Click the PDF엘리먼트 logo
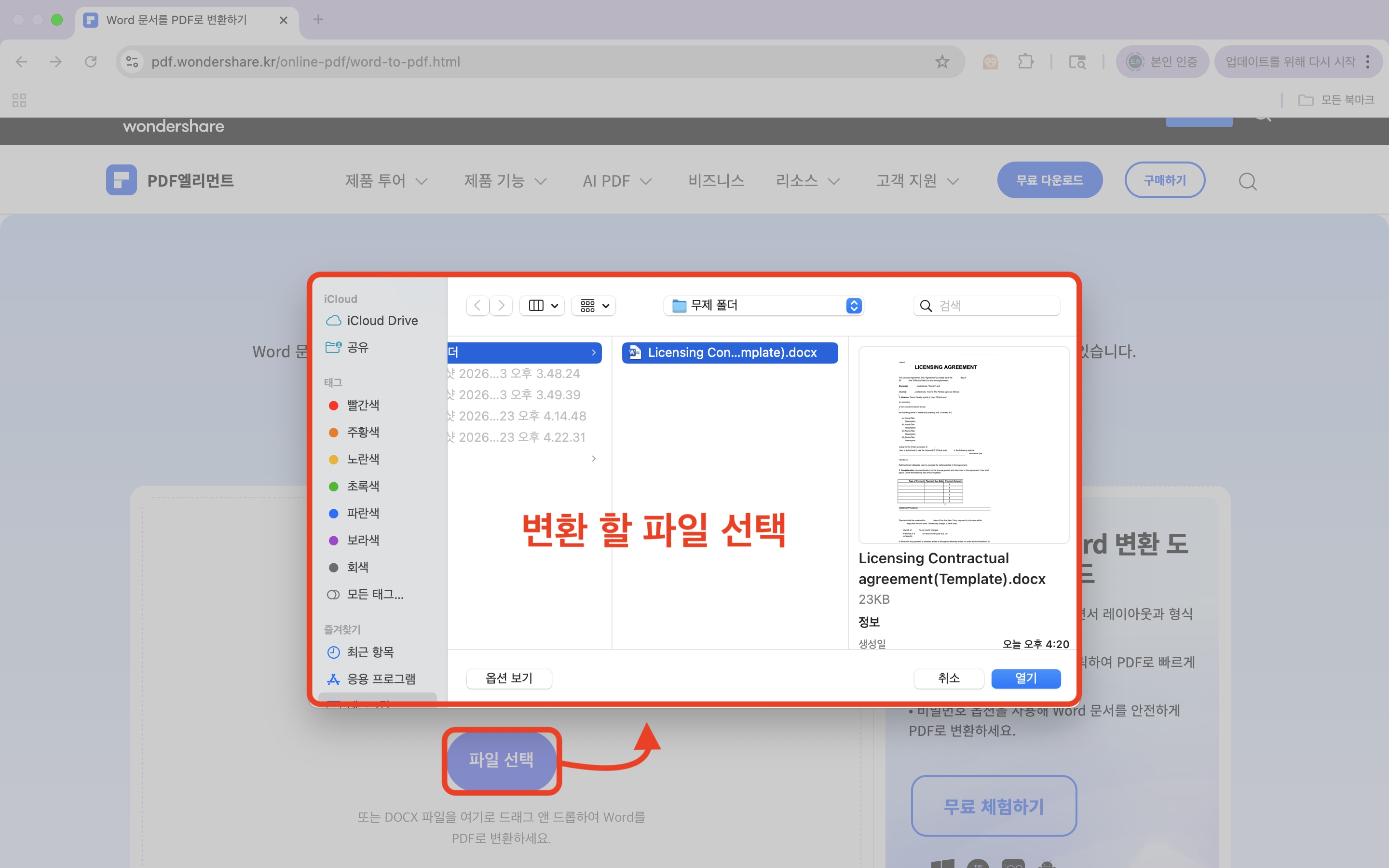 [170, 180]
